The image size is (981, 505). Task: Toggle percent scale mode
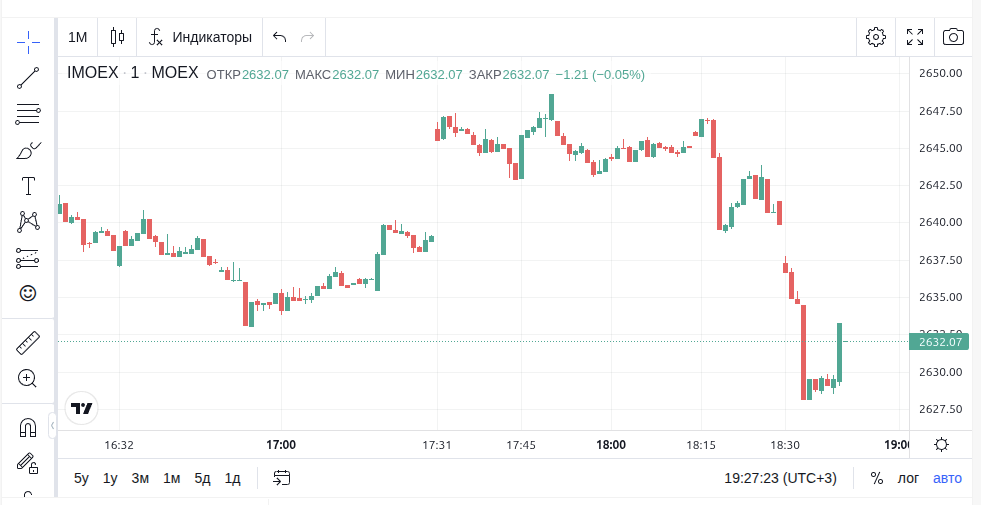click(876, 478)
